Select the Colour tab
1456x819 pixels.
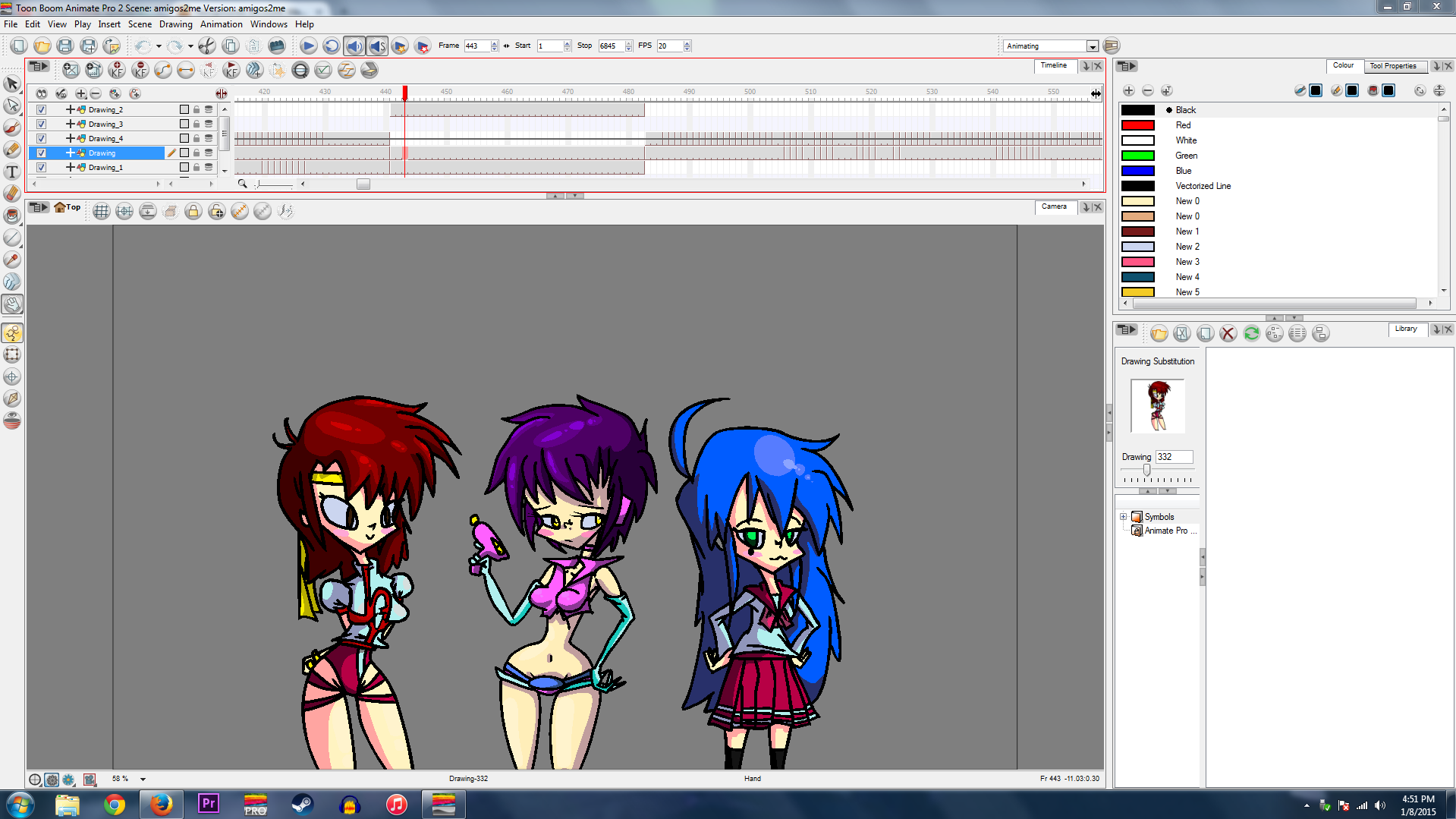click(1343, 65)
